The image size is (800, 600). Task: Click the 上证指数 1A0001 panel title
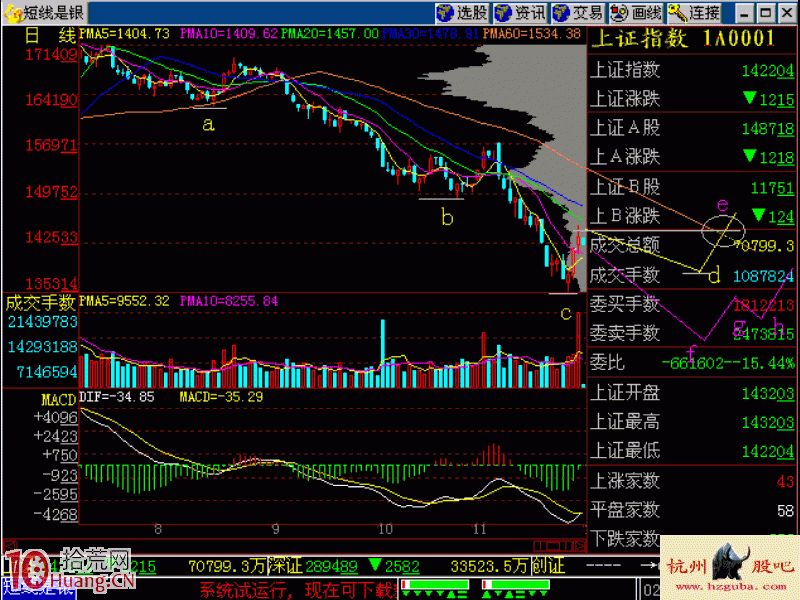point(683,39)
